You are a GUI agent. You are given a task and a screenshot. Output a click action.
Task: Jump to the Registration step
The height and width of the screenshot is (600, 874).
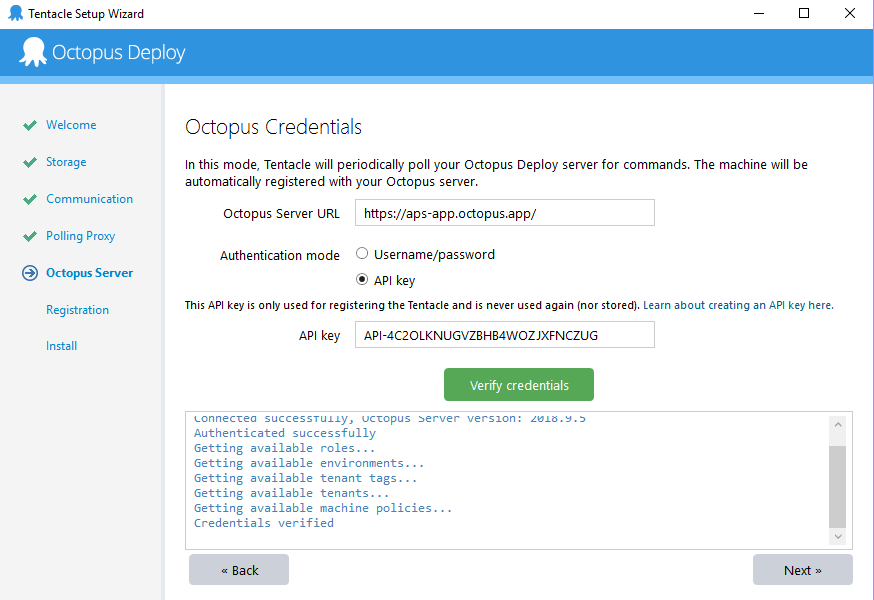(x=77, y=309)
